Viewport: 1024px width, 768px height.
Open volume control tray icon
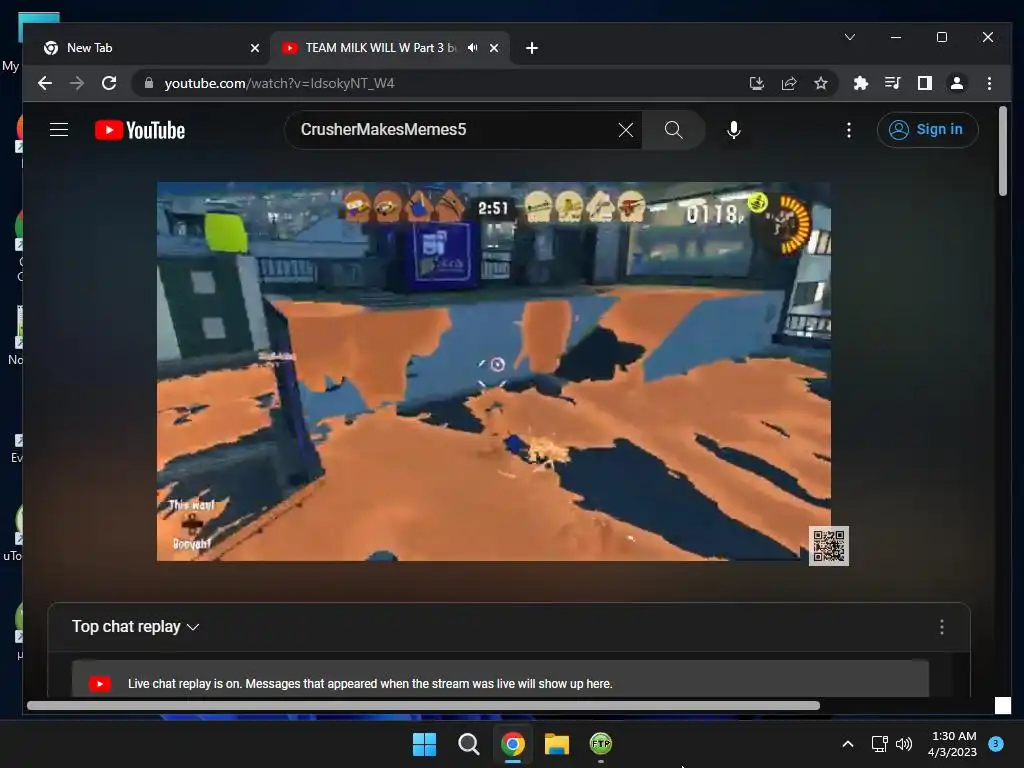[904, 744]
